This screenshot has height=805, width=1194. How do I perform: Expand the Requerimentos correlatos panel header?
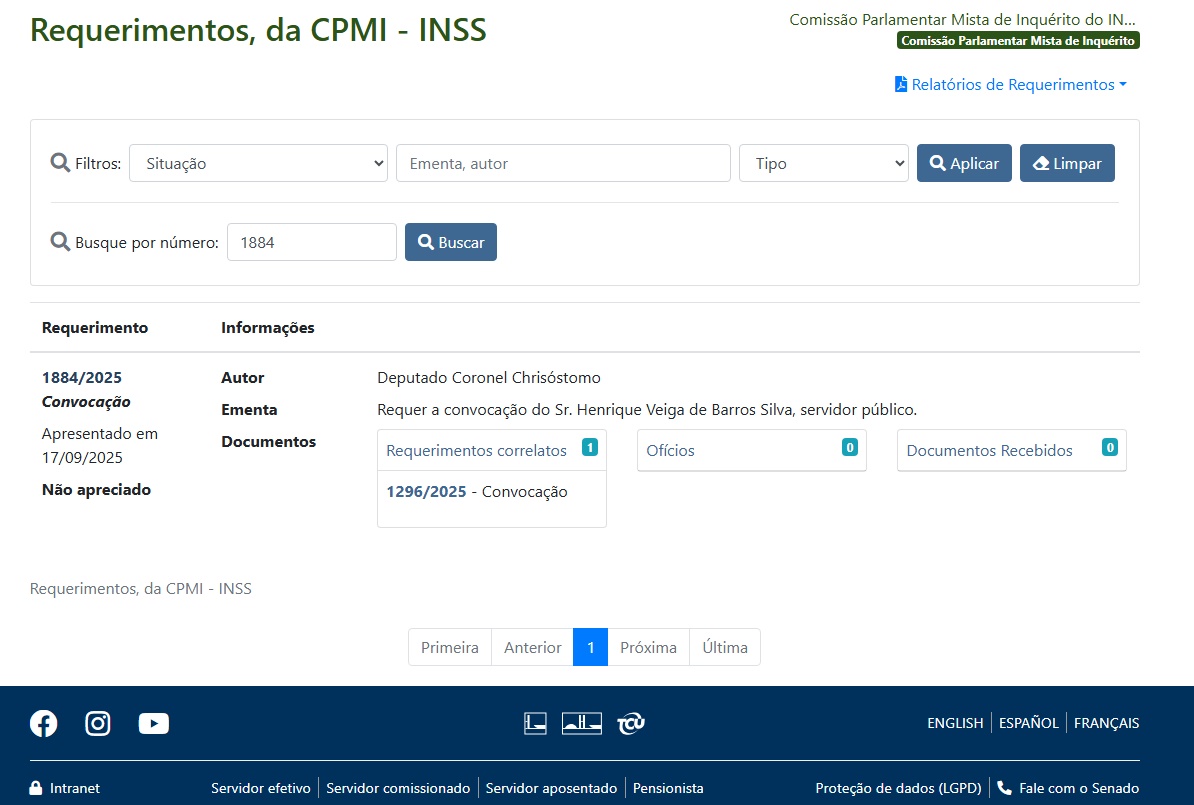pyautogui.click(x=491, y=450)
